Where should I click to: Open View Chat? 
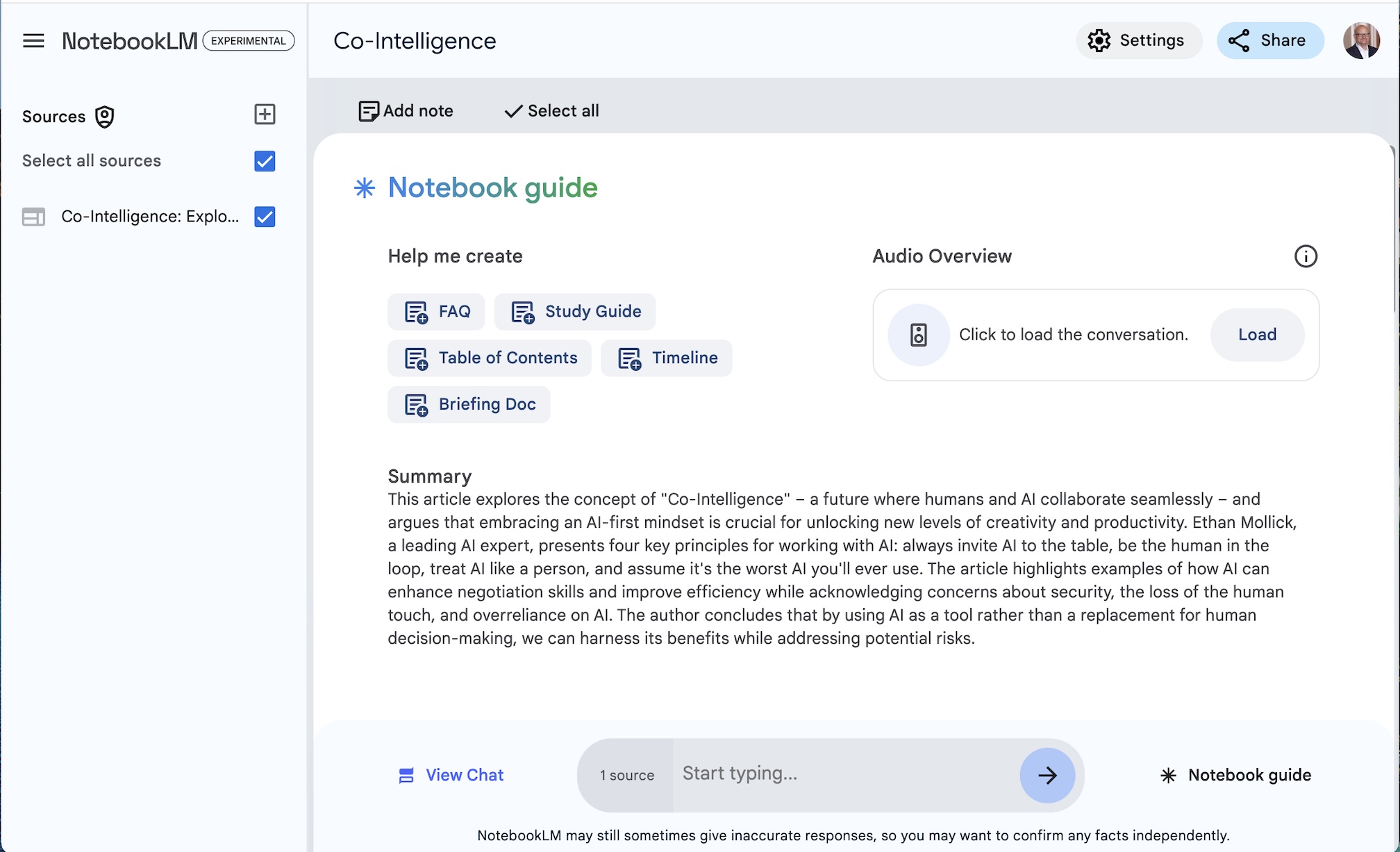tap(451, 775)
